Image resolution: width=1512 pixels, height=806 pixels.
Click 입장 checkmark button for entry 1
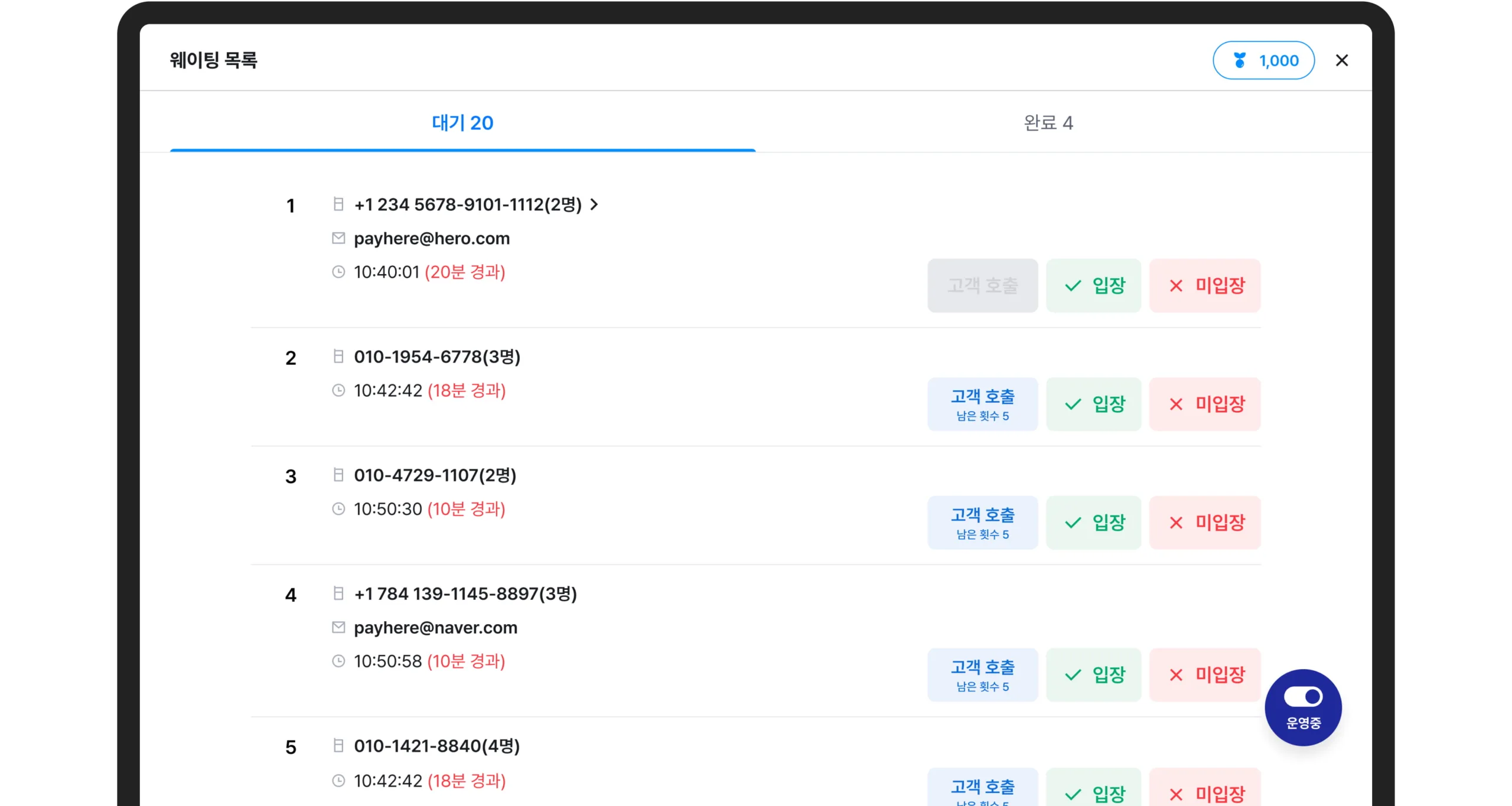(1093, 286)
